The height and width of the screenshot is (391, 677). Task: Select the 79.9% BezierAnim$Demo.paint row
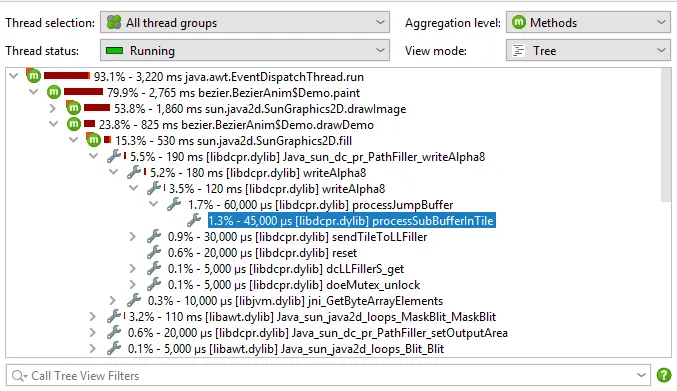click(x=234, y=92)
